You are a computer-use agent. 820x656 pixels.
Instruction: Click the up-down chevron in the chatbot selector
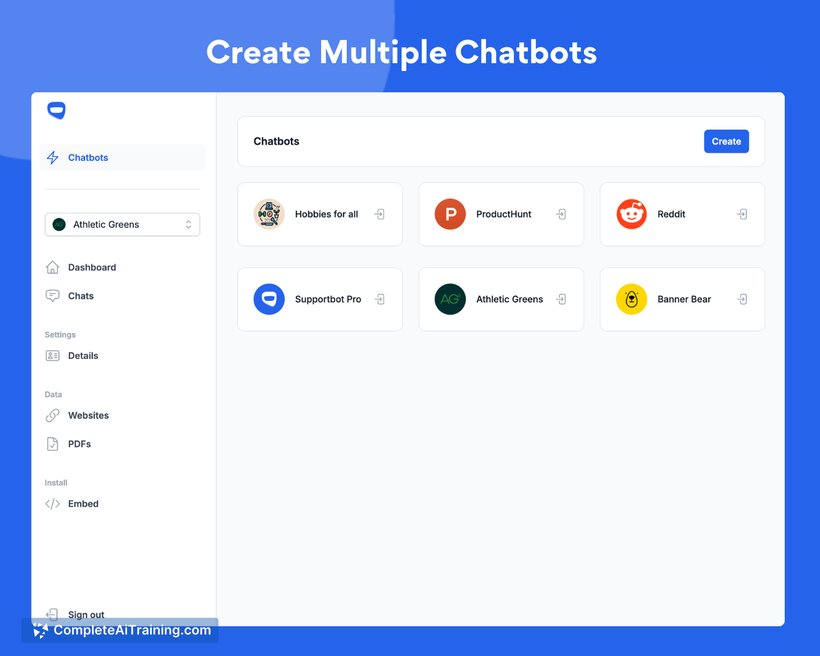[x=188, y=224]
